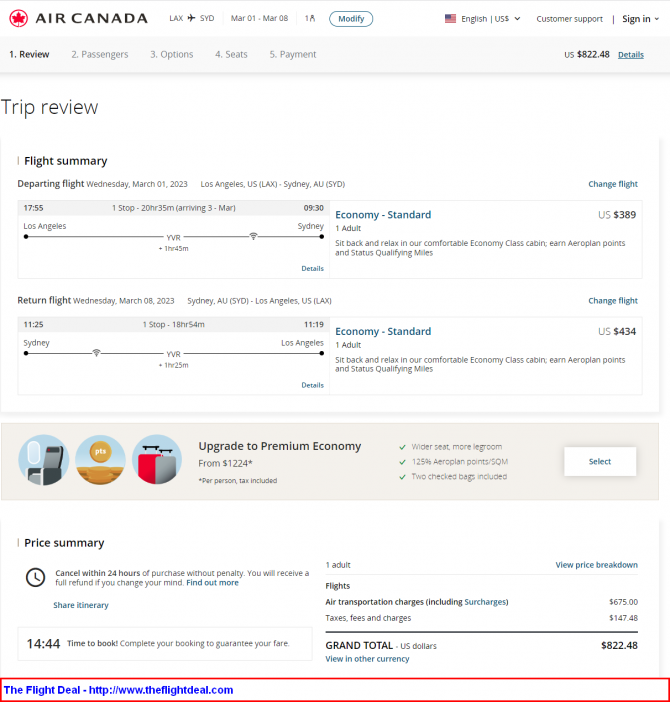Click the Air Canada maple leaf logo

tap(19, 18)
